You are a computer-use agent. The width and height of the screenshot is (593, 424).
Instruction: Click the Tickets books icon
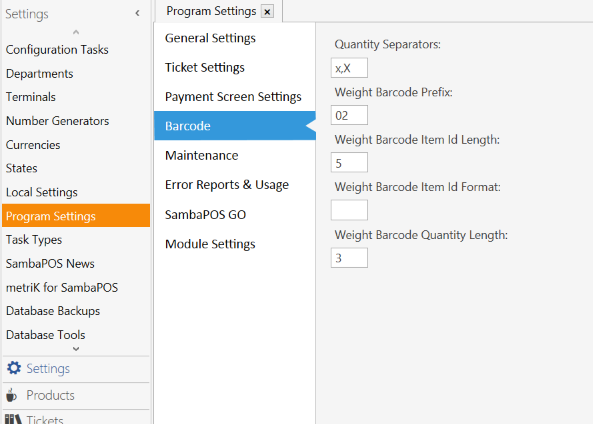[13, 419]
